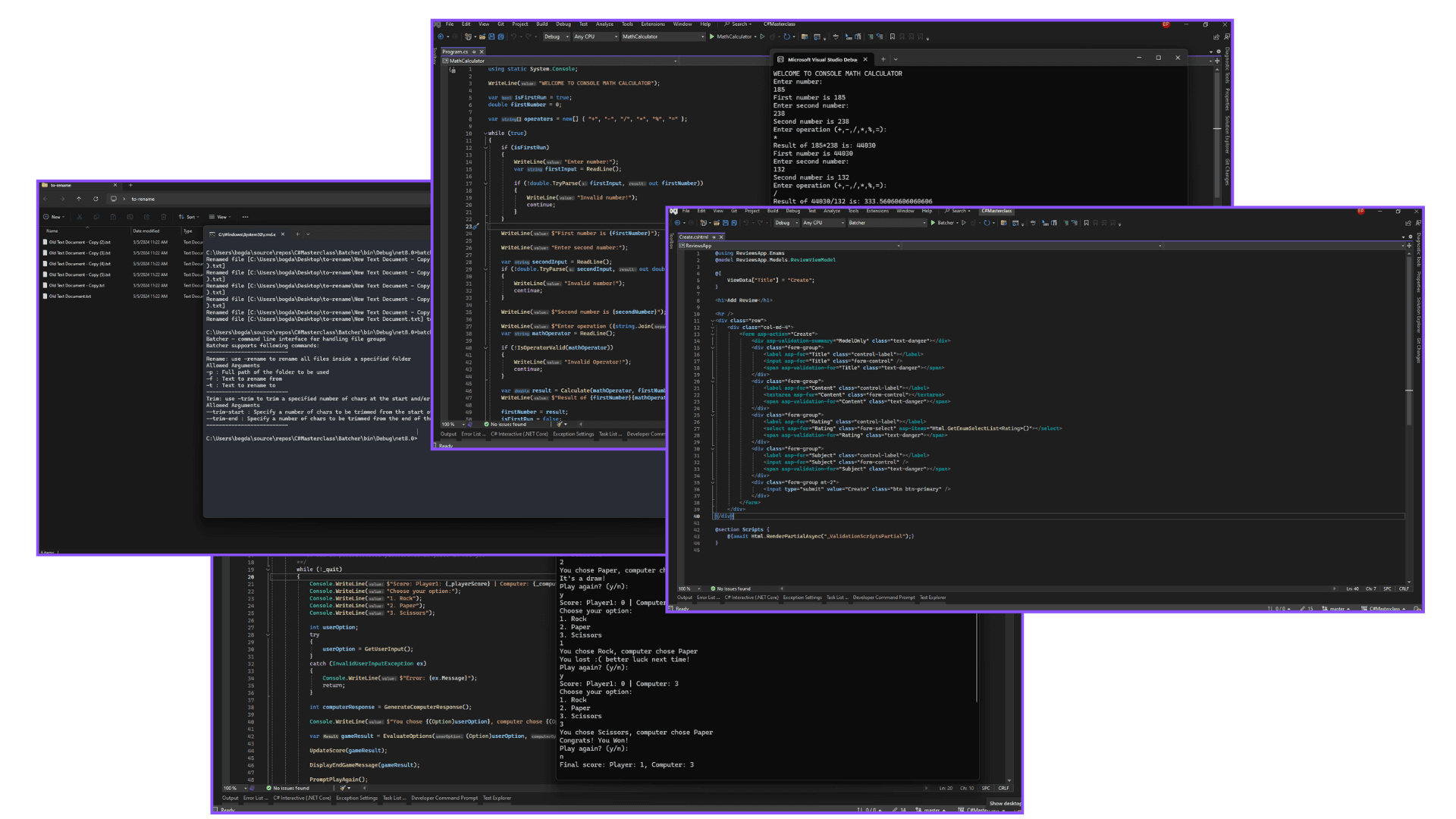The image size is (1456, 819).
Task: Click Navigate Backward icon in MathCalculator toolbar
Action: (441, 36)
